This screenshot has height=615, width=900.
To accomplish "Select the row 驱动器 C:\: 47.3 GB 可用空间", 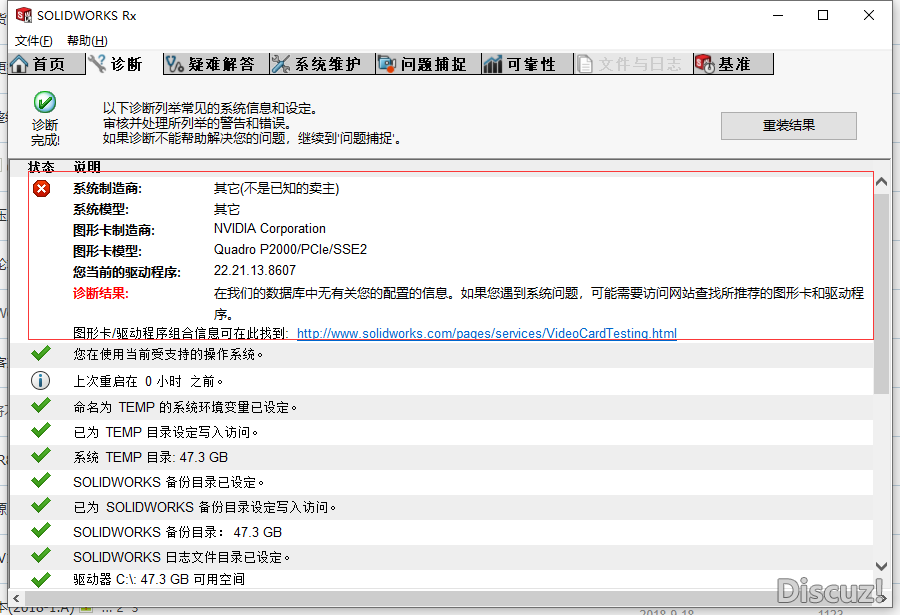I will click(441, 579).
